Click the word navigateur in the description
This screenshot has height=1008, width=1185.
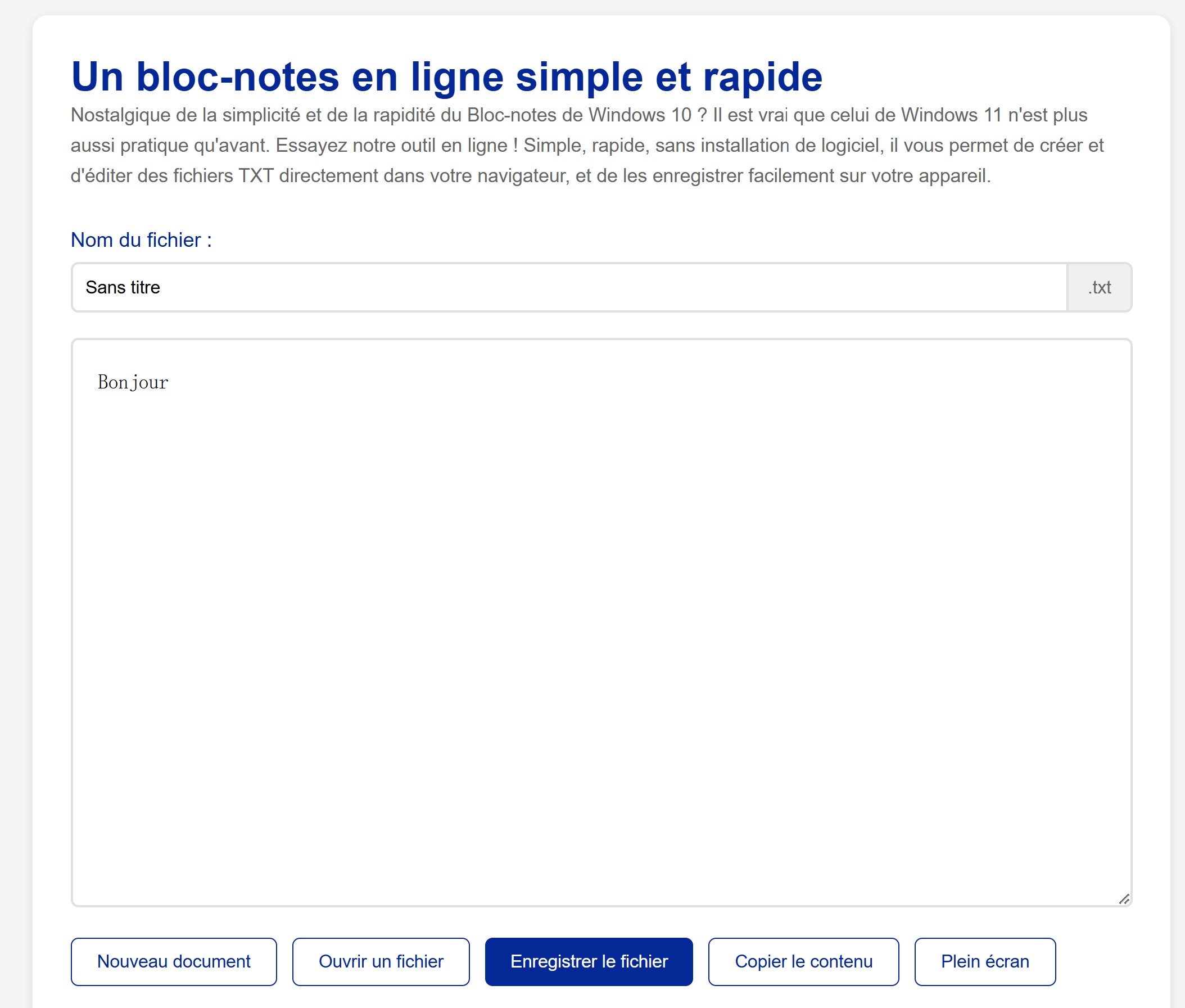tap(523, 176)
